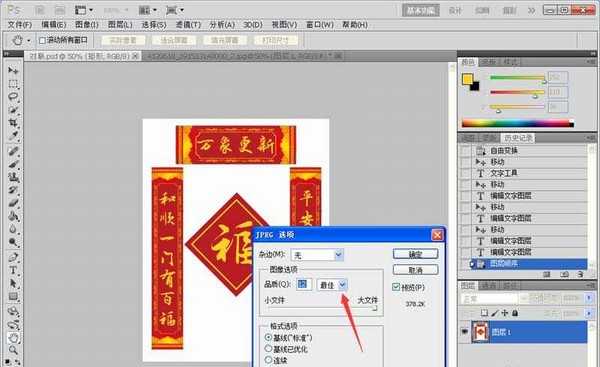Image resolution: width=600 pixels, height=367 pixels.
Task: Launch Bridge from the top bar
Action: (x=39, y=10)
